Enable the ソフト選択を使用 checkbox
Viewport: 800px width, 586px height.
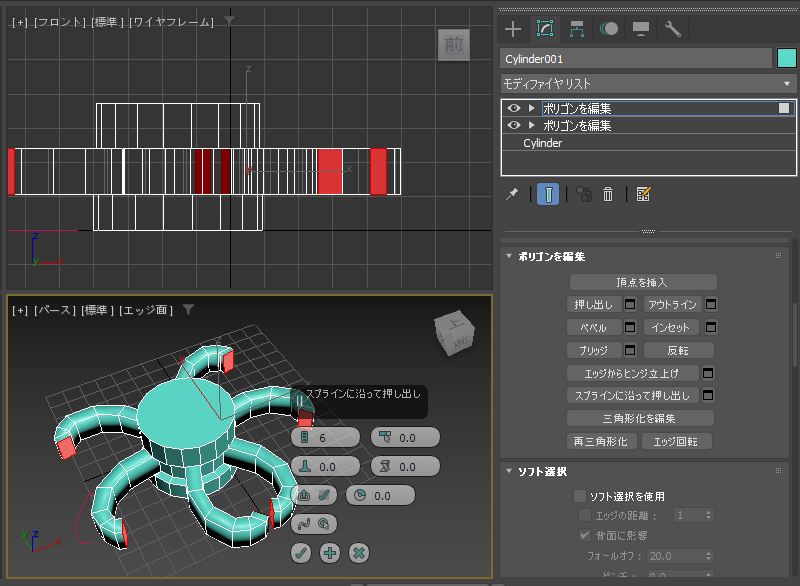580,496
